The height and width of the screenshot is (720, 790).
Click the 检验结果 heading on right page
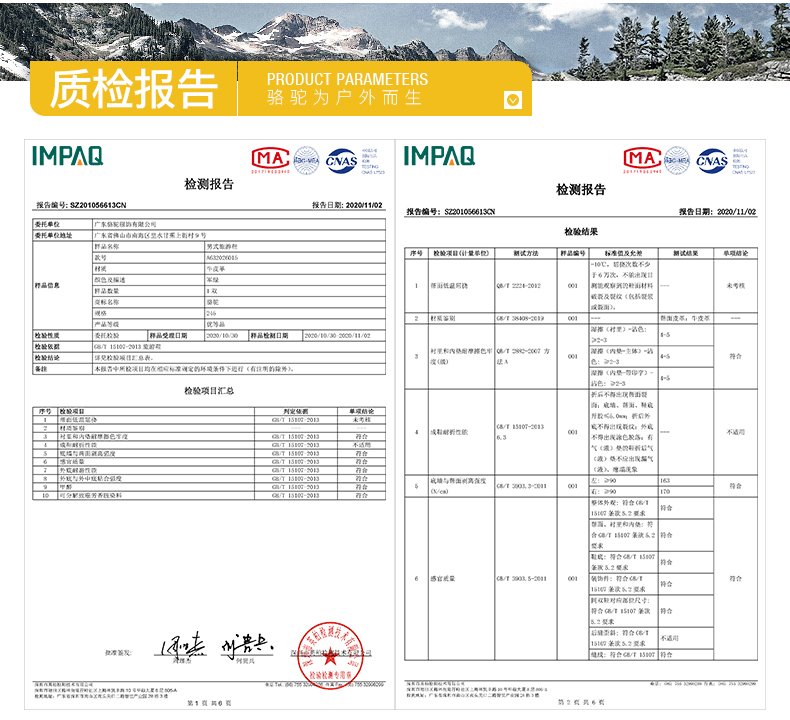(x=581, y=232)
